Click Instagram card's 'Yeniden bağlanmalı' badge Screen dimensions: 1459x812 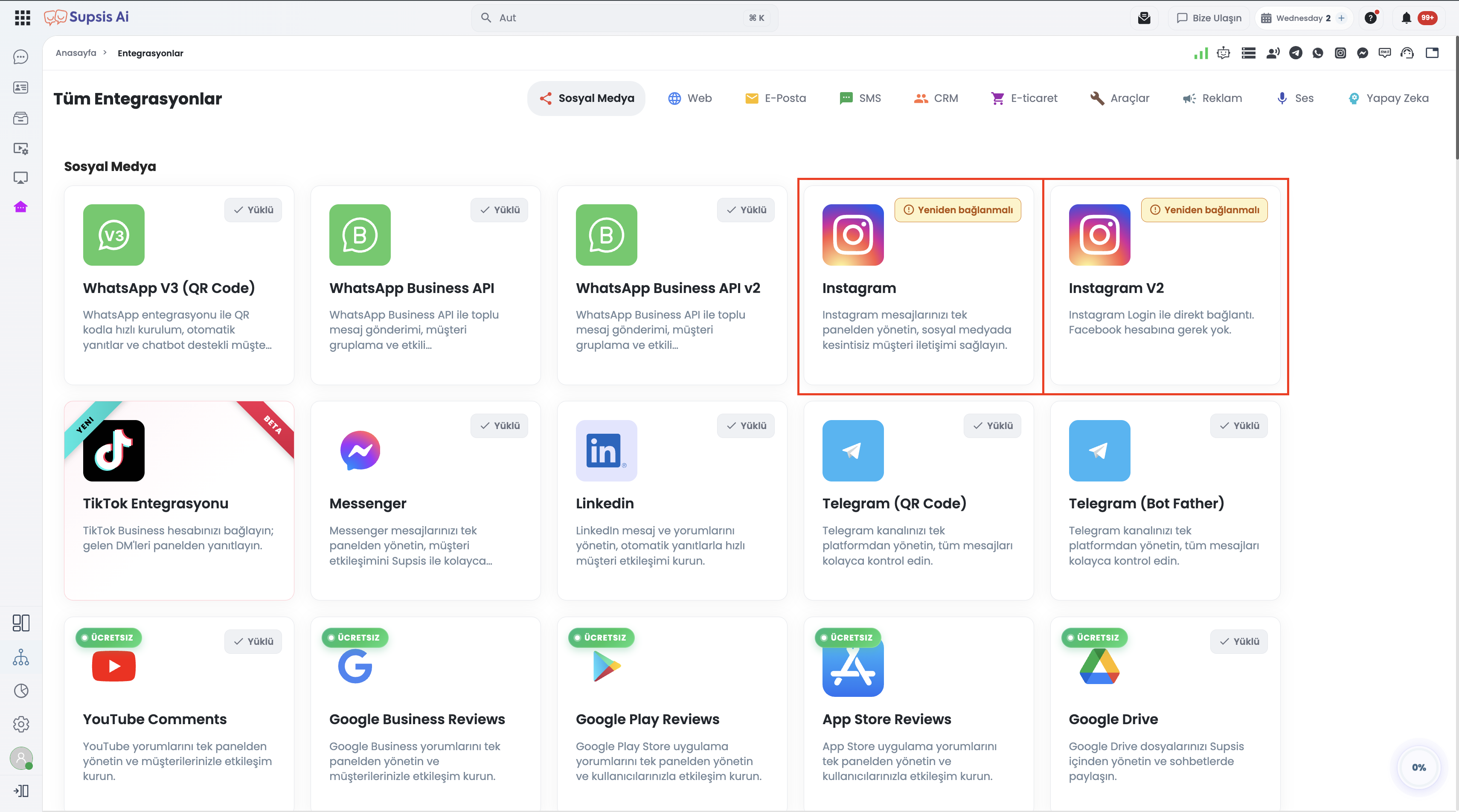[x=958, y=210]
